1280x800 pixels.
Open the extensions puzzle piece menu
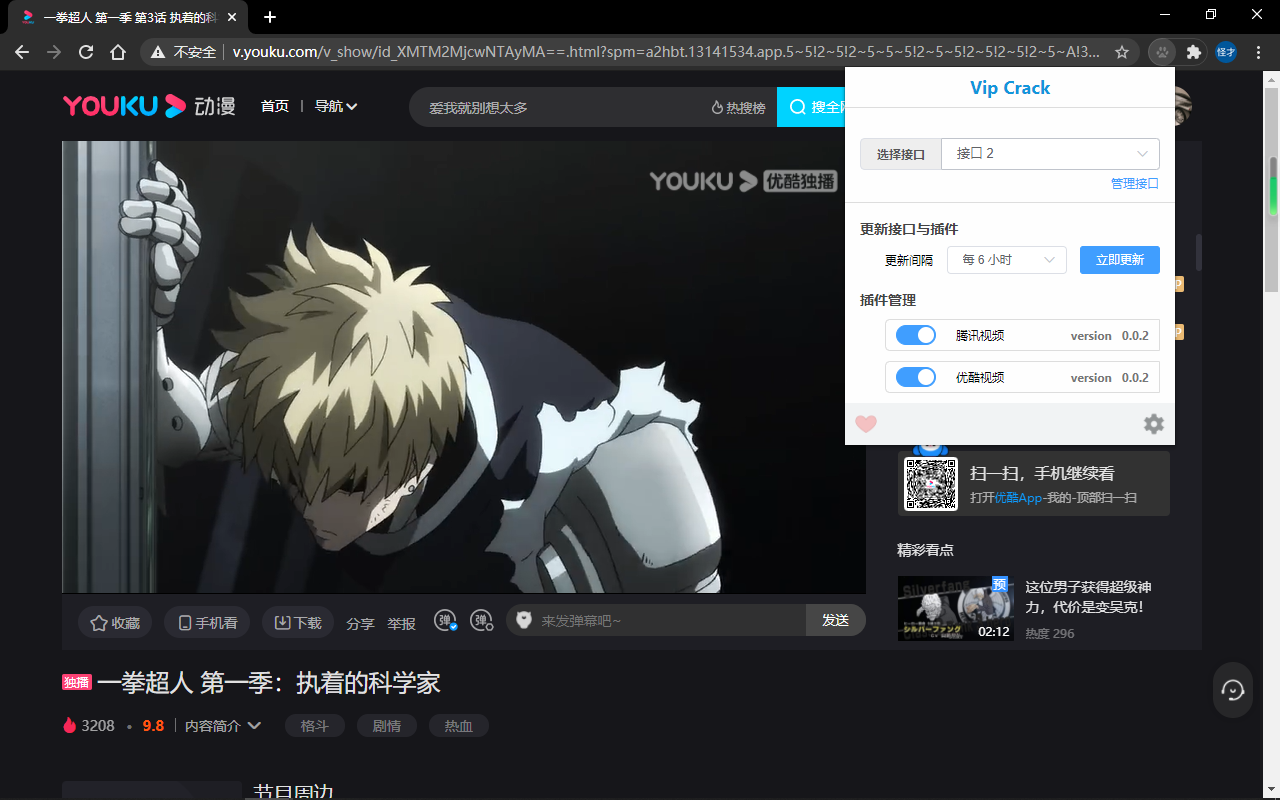[x=1193, y=52]
